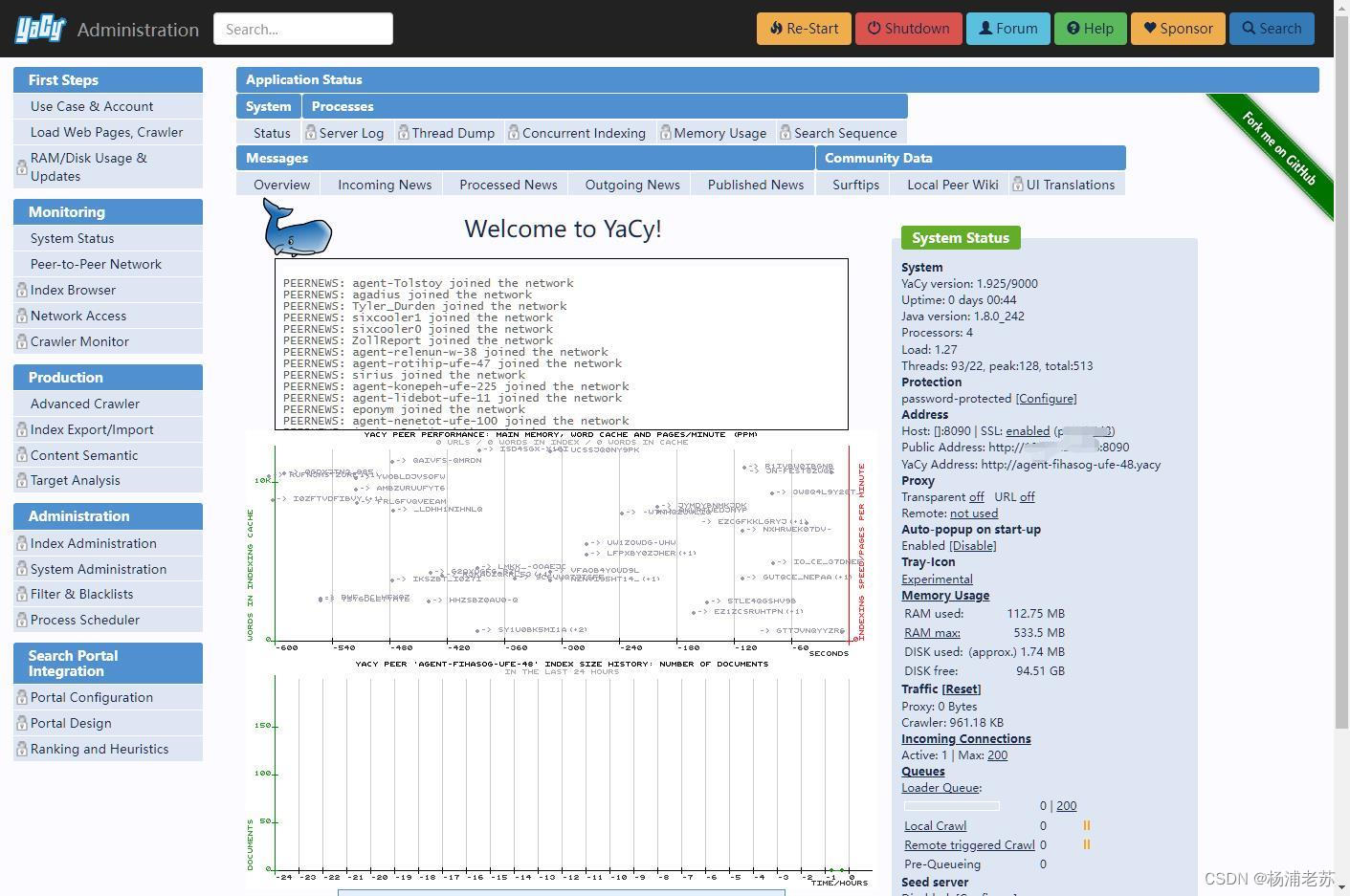Screen dimensions: 1350x896
Task: Click the lock icon beside Crawler Monitor
Action: tap(21, 341)
